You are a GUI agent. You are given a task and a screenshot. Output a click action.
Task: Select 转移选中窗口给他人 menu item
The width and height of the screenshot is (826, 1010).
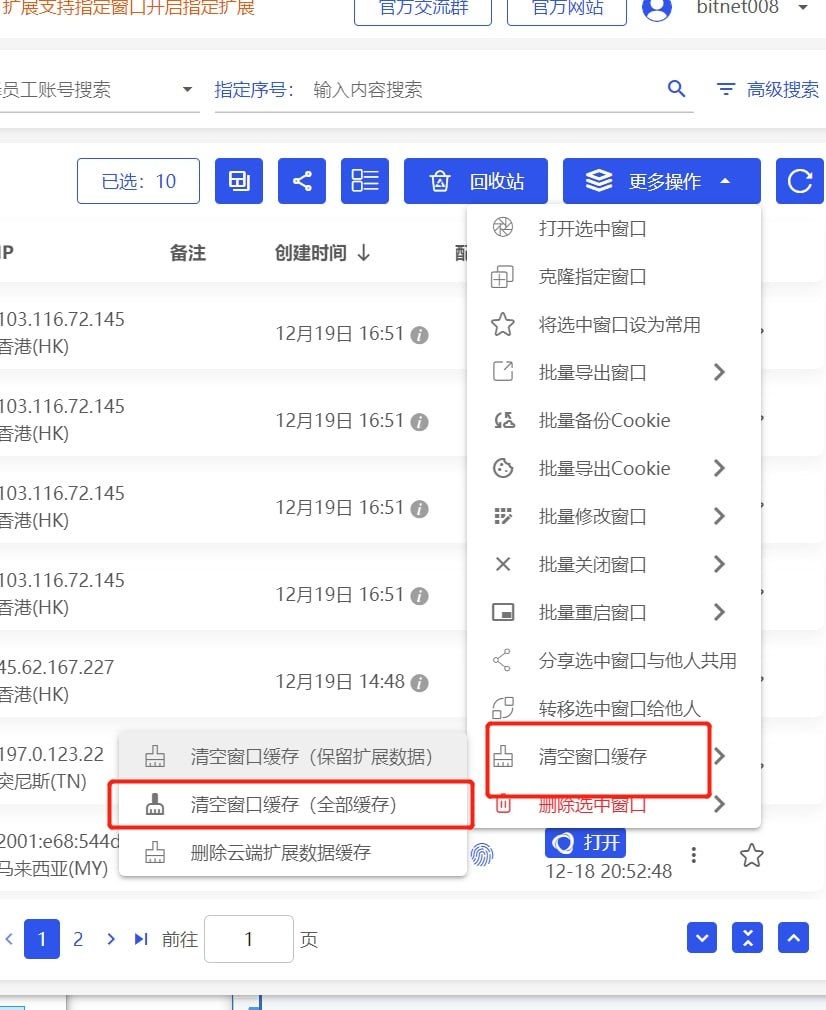coord(614,709)
